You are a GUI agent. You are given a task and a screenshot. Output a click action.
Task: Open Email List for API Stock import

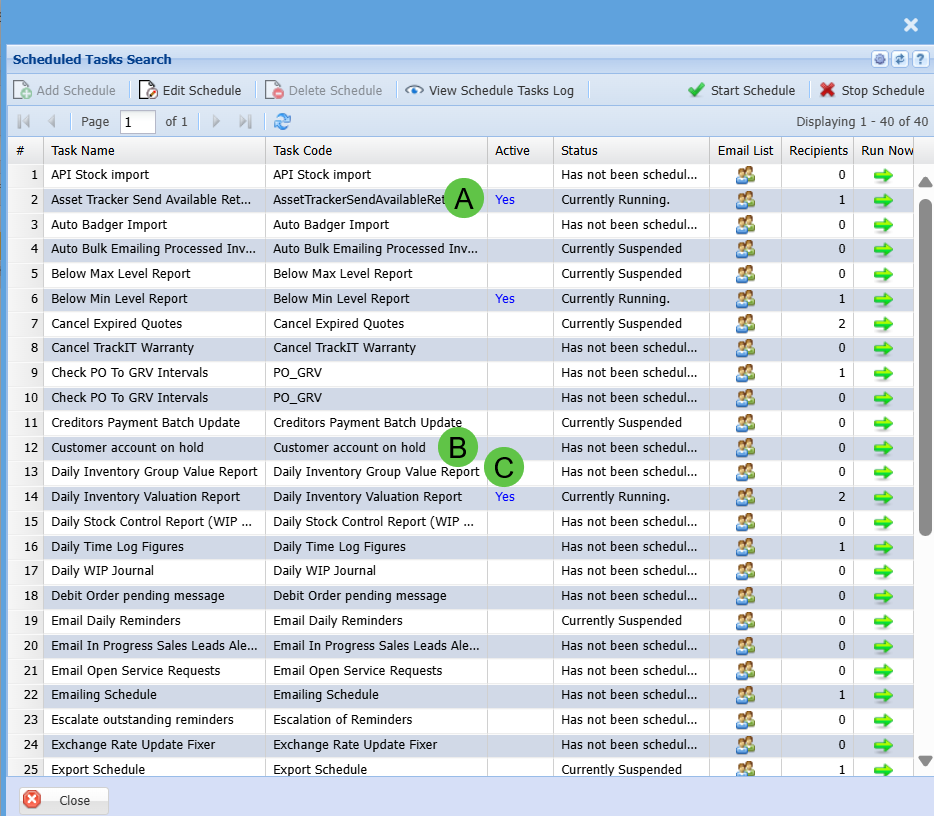click(745, 175)
